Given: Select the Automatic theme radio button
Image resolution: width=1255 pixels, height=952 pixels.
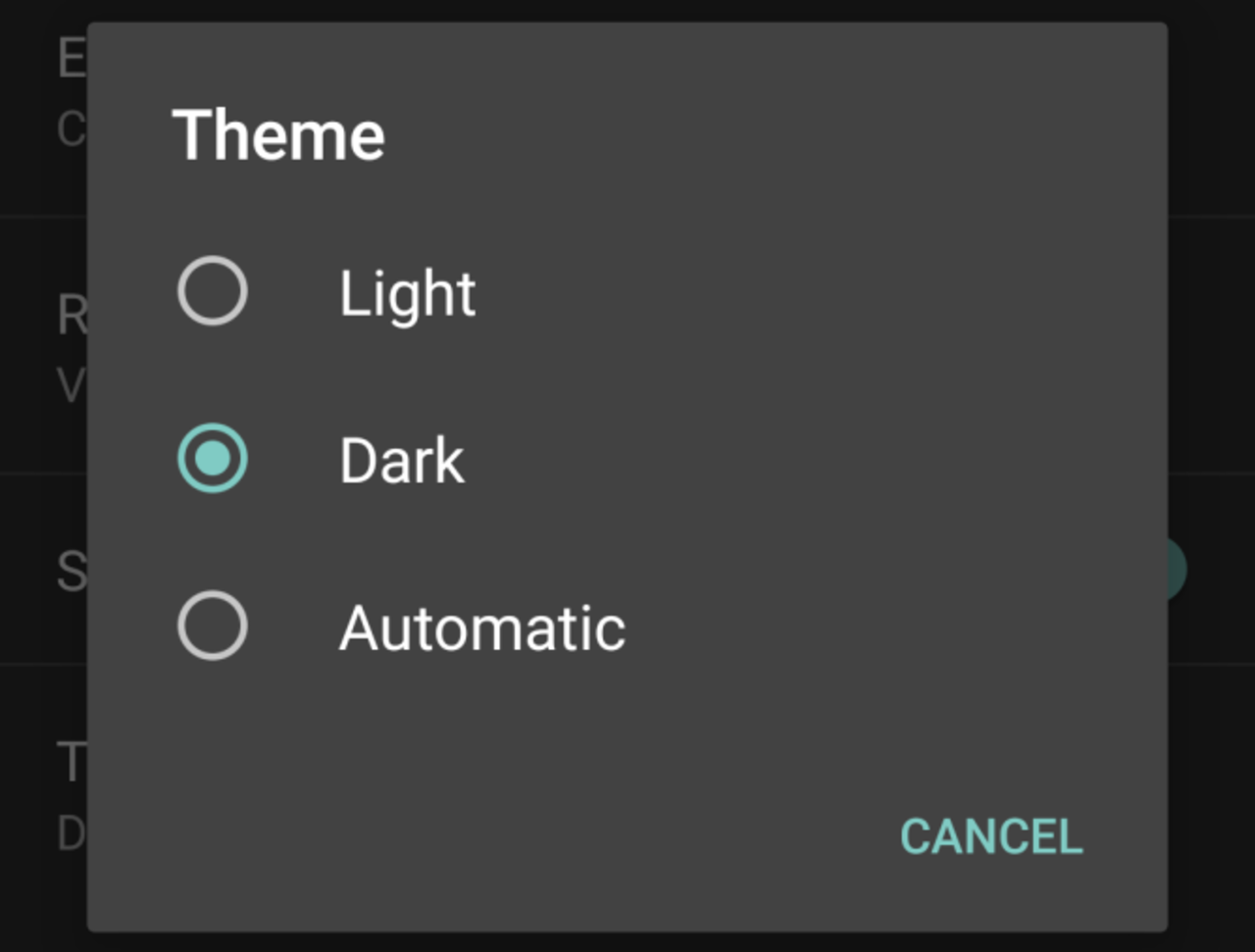Looking at the screenshot, I should coord(212,625).
